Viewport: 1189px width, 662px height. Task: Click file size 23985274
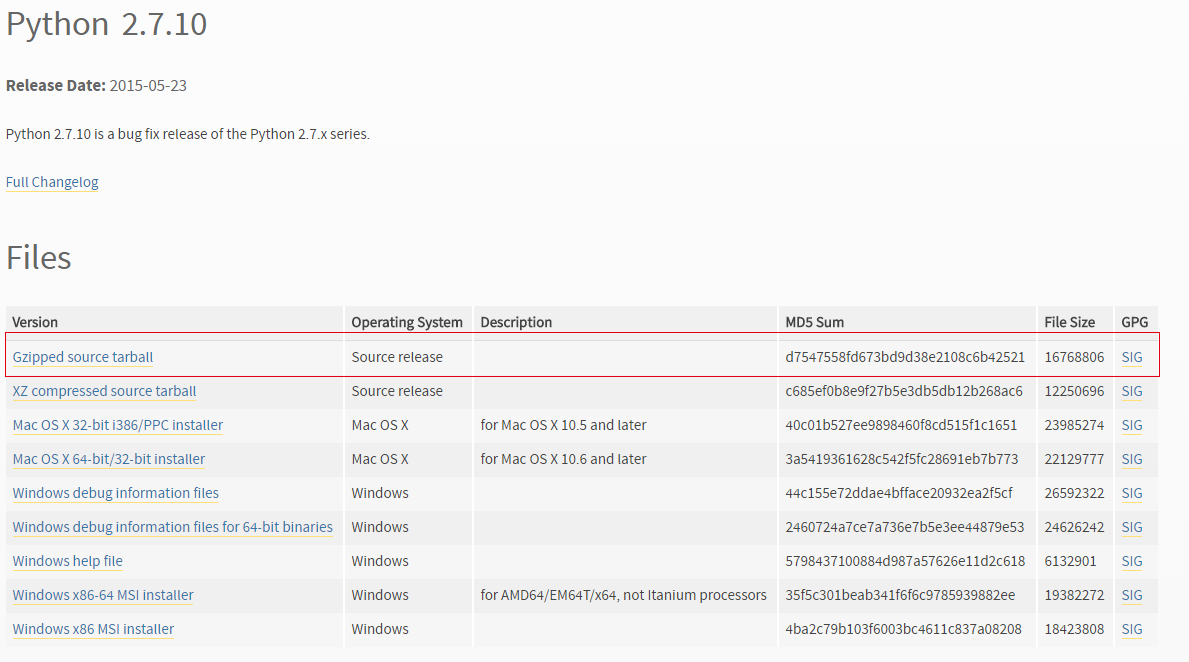point(1074,425)
